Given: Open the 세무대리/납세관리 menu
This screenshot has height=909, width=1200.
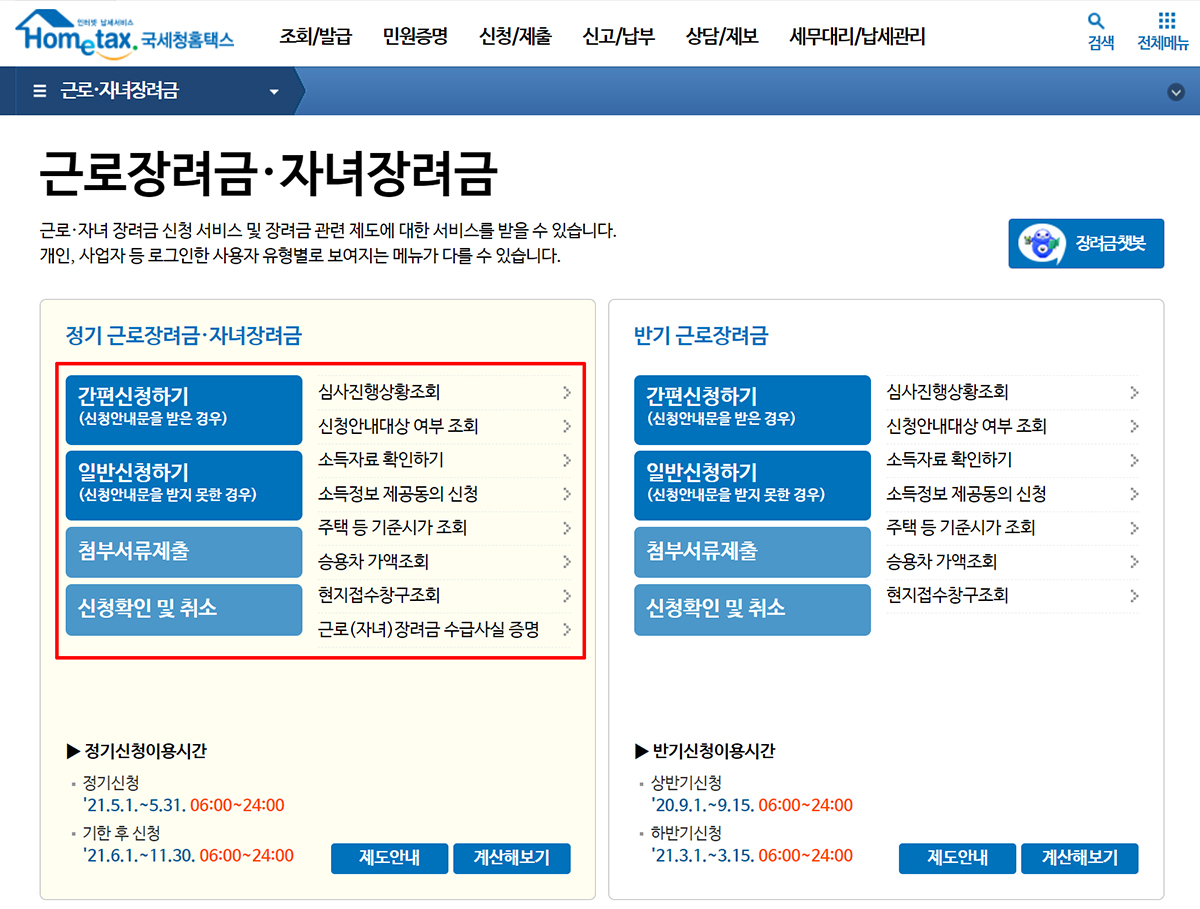Looking at the screenshot, I should [857, 37].
